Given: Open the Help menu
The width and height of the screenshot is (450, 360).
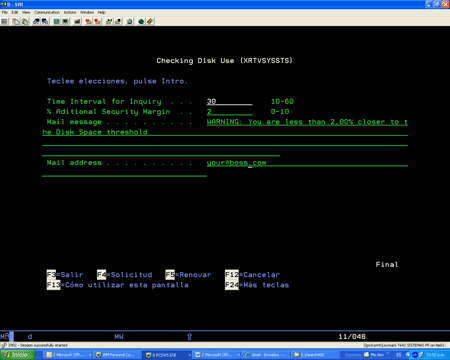Looking at the screenshot, I should 102,12.
